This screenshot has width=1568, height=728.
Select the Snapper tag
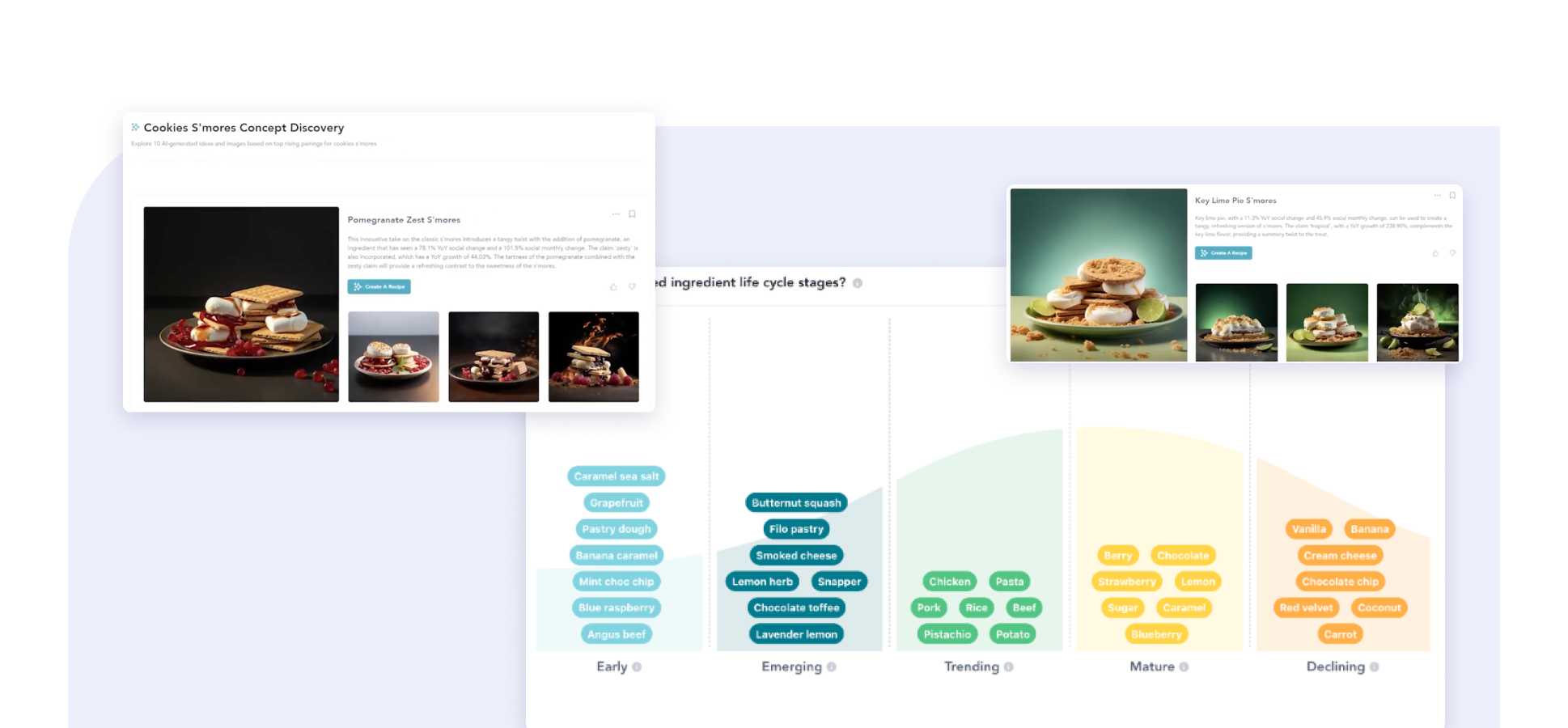click(839, 582)
